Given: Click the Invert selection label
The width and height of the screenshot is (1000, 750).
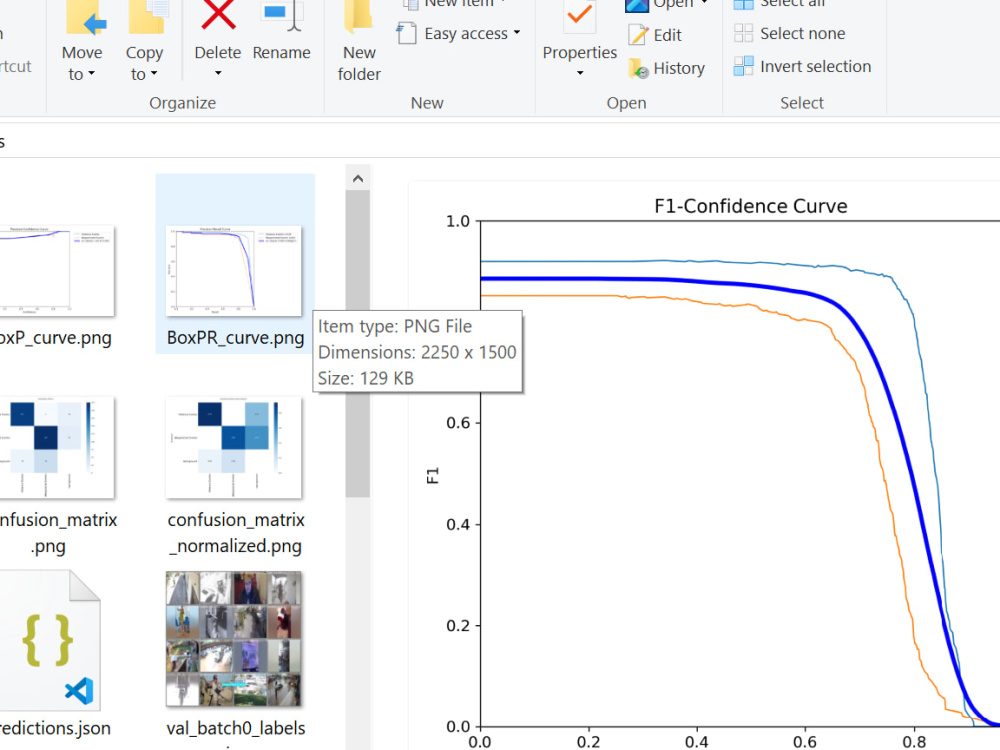Looking at the screenshot, I should pos(815,66).
